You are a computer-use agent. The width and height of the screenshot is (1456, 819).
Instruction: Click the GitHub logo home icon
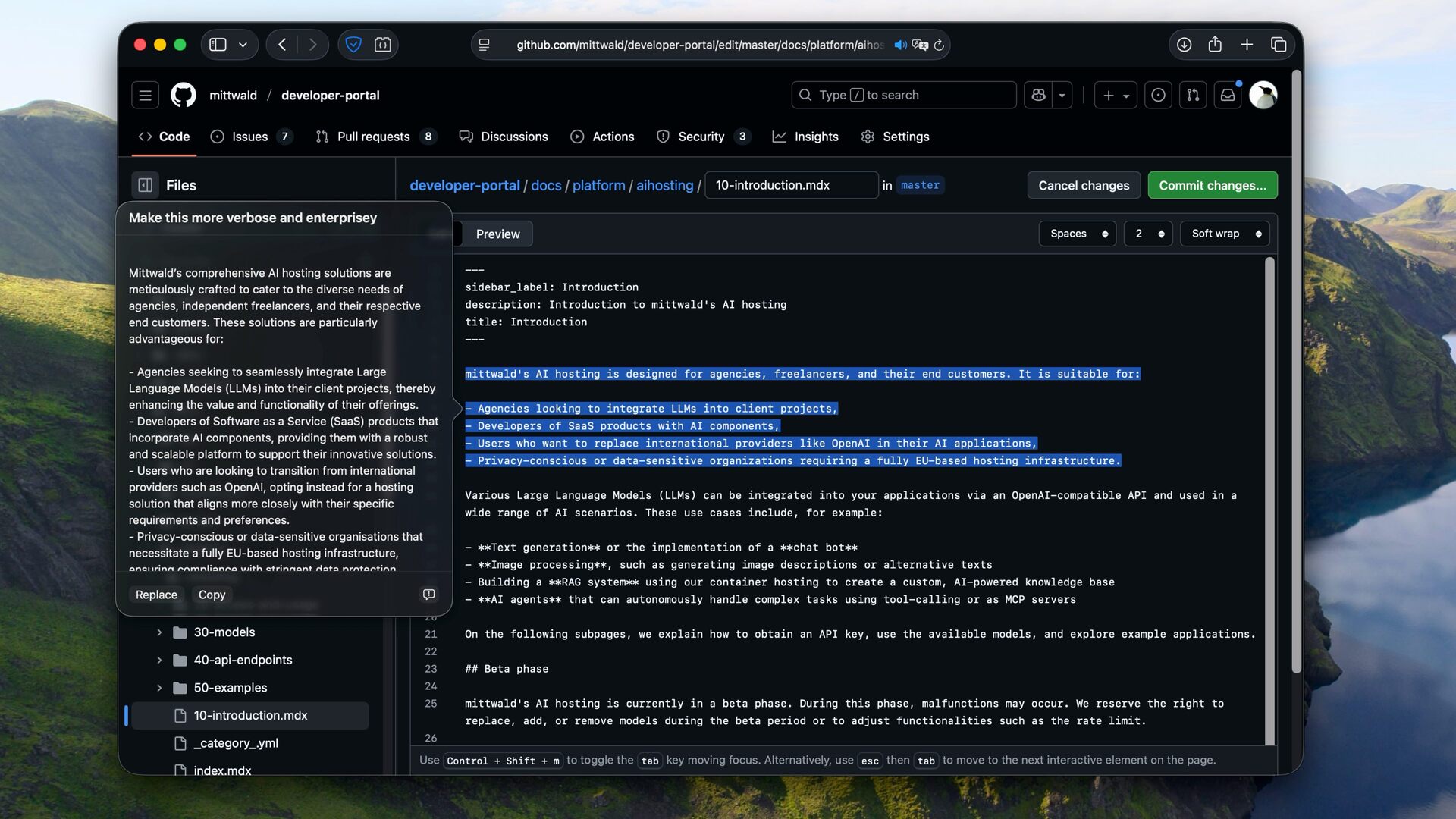[x=183, y=95]
